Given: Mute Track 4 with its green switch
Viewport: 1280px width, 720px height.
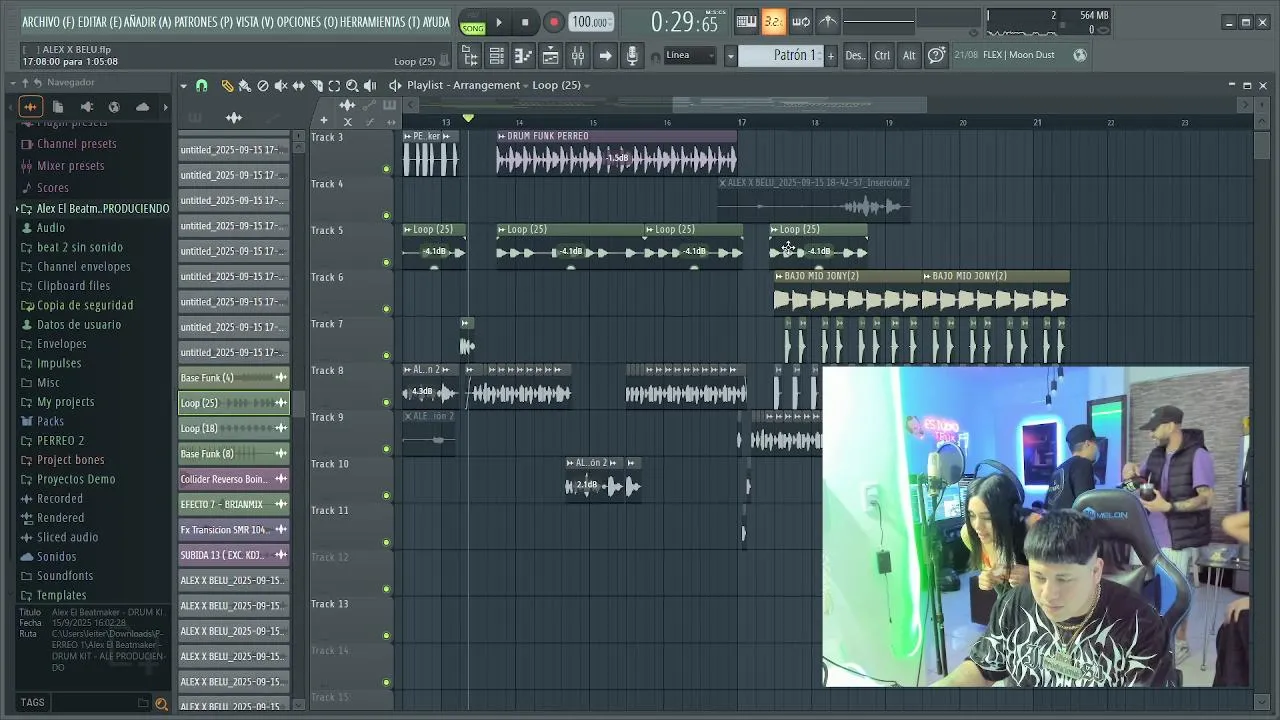Looking at the screenshot, I should [x=386, y=216].
